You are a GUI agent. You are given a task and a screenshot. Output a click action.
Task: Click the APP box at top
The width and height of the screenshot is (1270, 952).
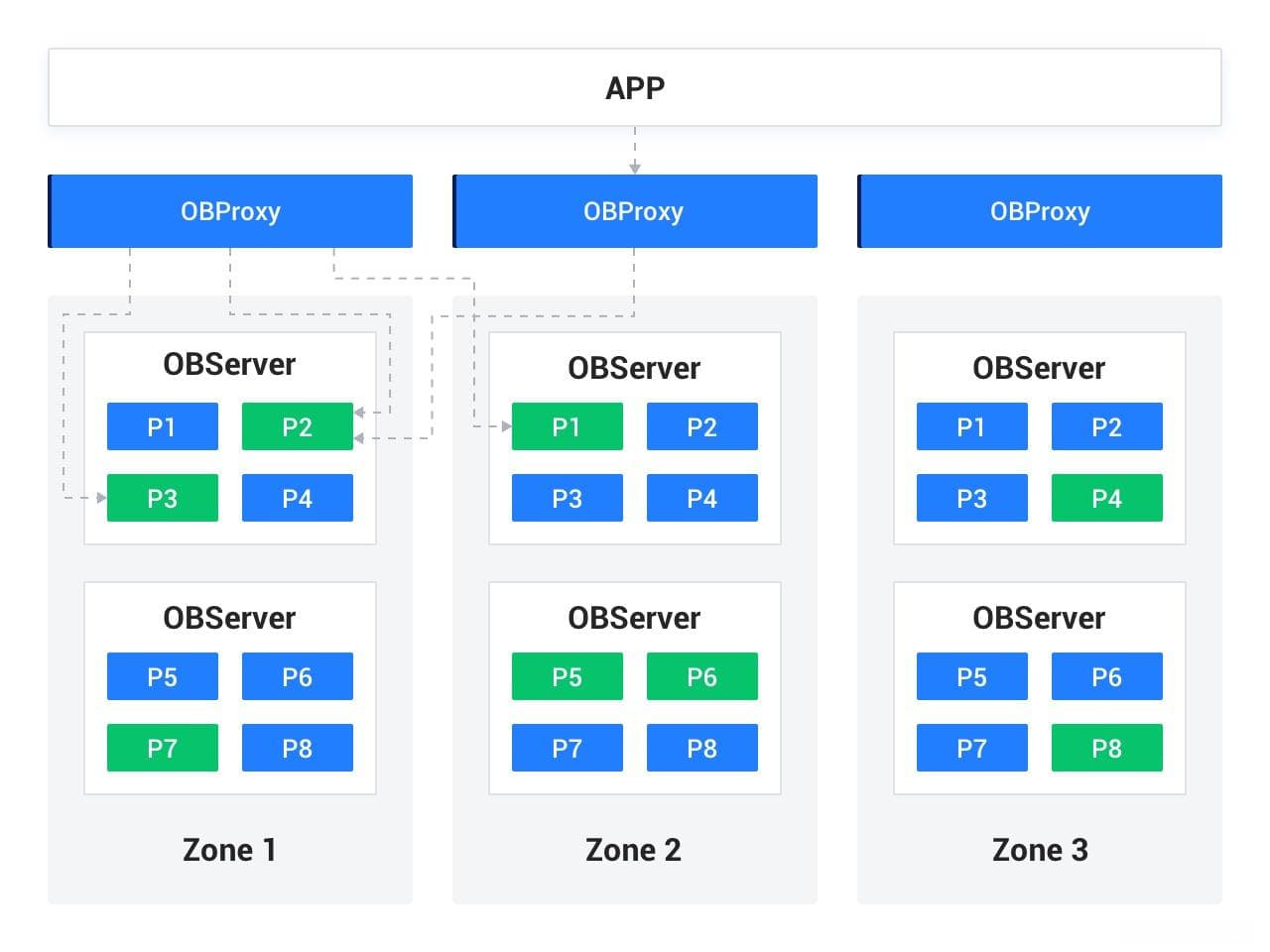point(635,87)
